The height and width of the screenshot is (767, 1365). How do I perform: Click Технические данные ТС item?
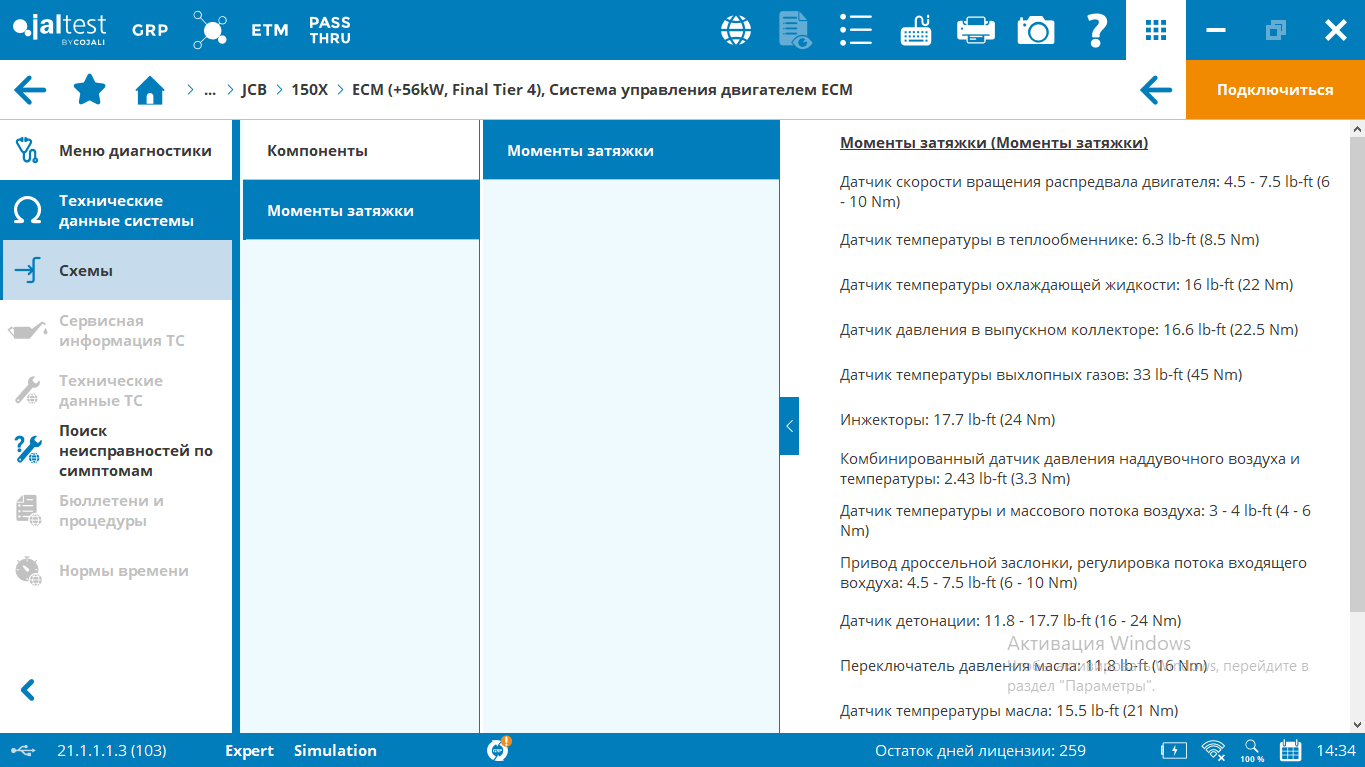tap(116, 391)
